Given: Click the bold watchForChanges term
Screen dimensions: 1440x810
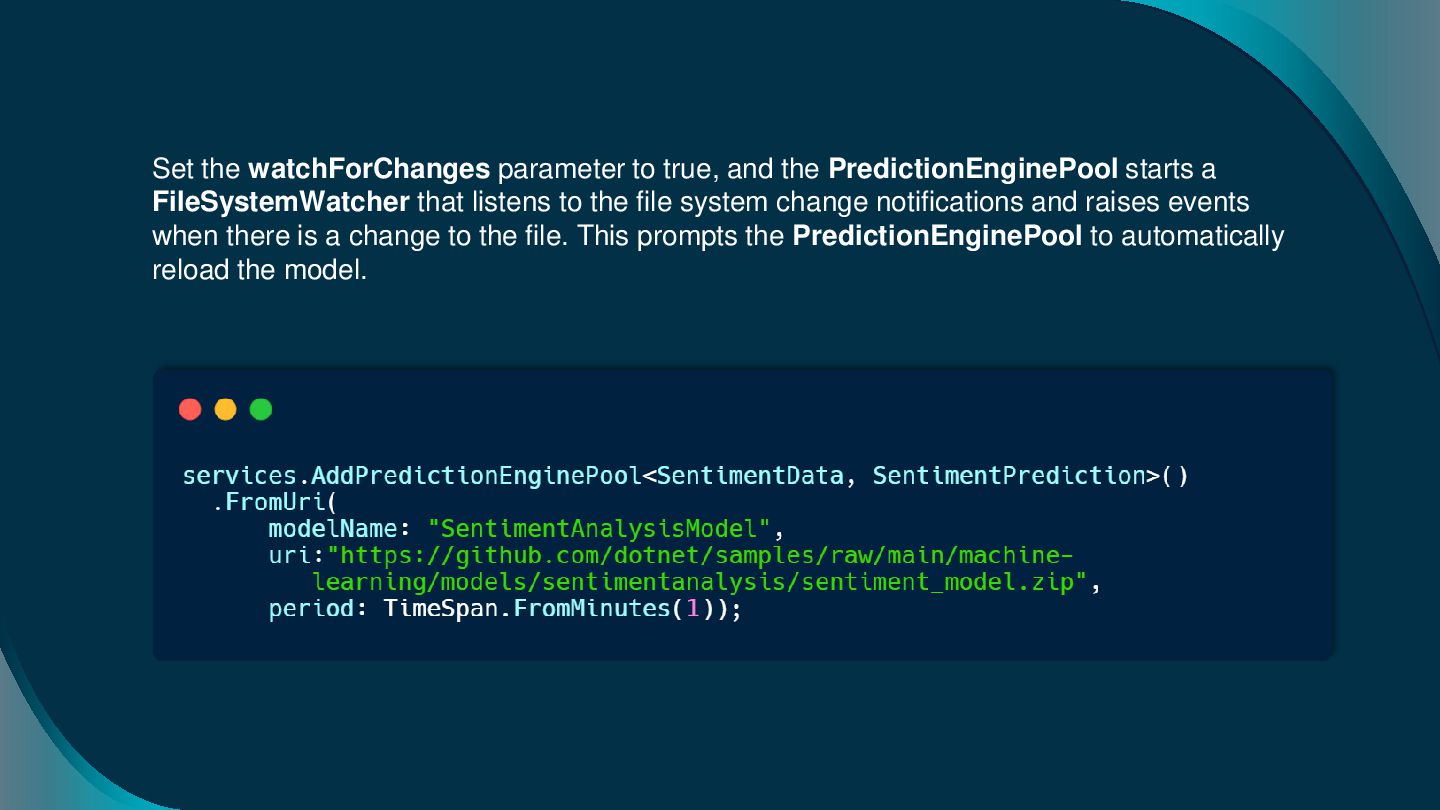Looking at the screenshot, I should pyautogui.click(x=369, y=168).
